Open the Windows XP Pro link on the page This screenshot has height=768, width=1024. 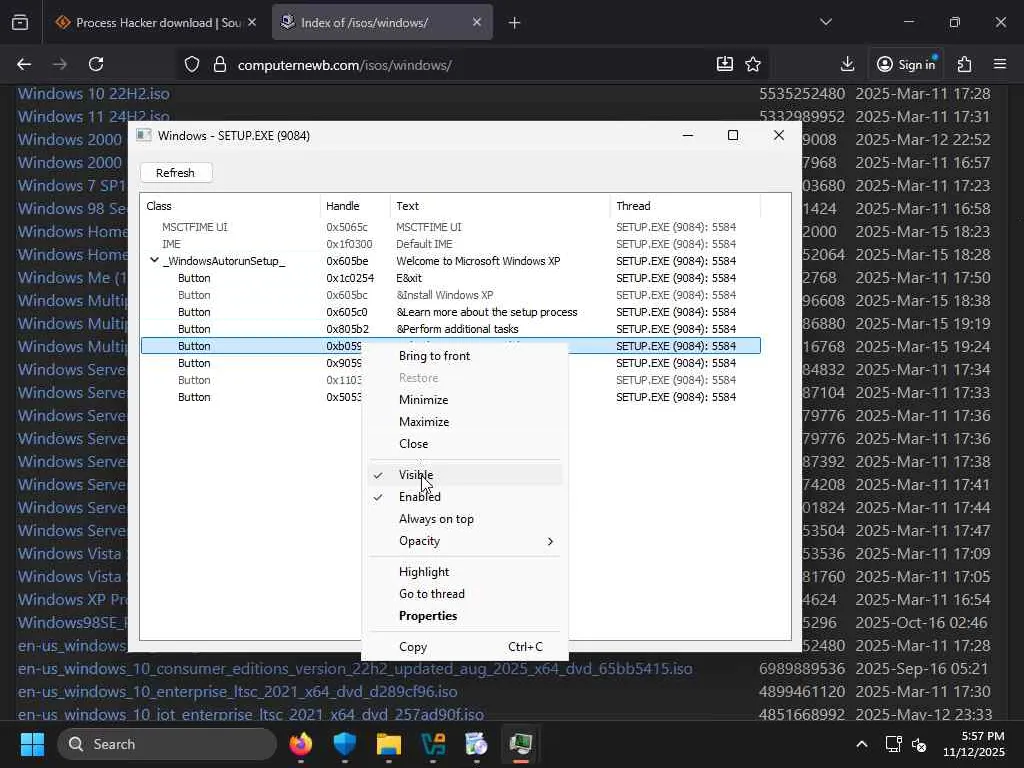click(72, 600)
